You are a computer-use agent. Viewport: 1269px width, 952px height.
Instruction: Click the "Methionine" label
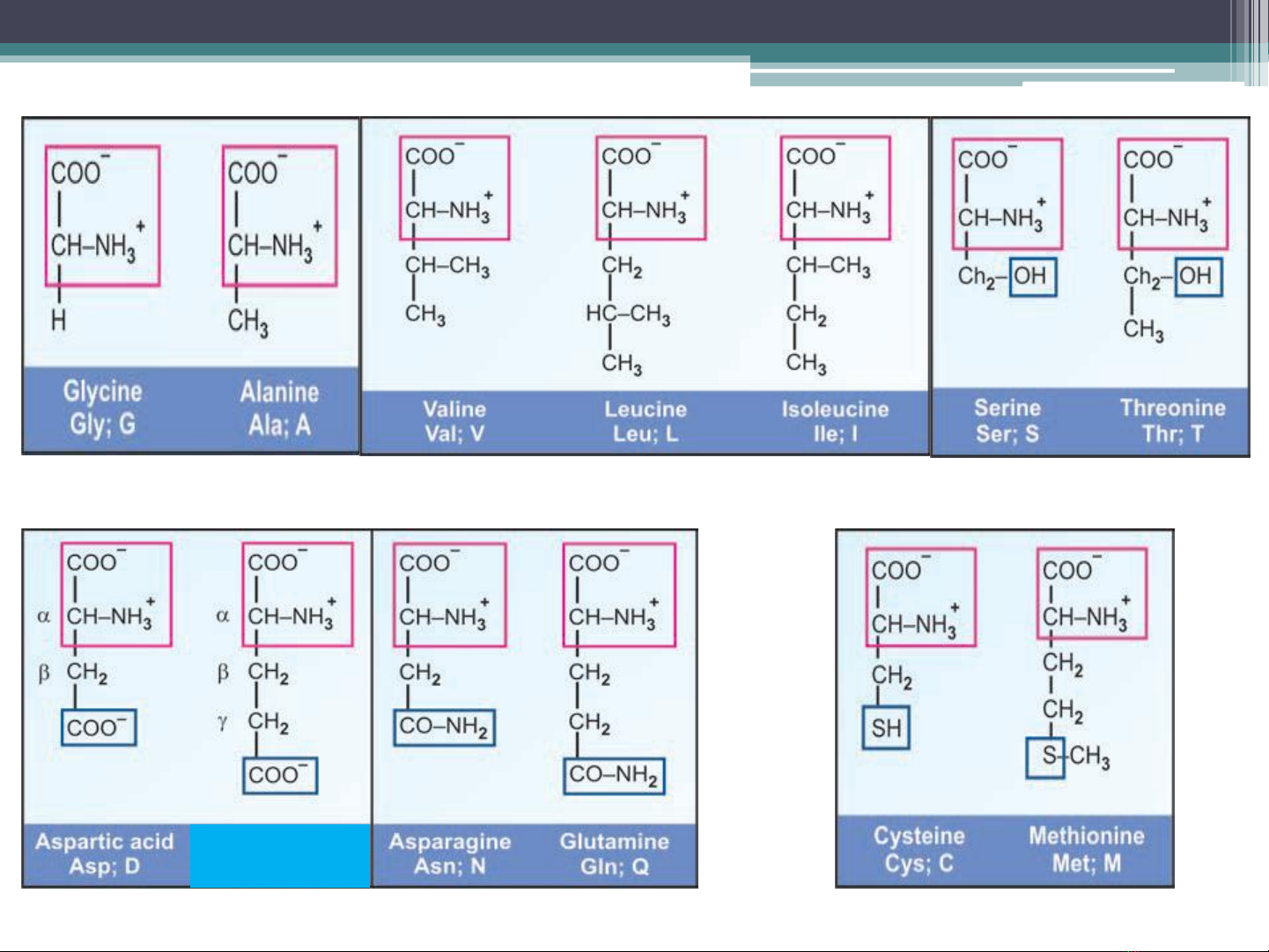[x=1087, y=836]
